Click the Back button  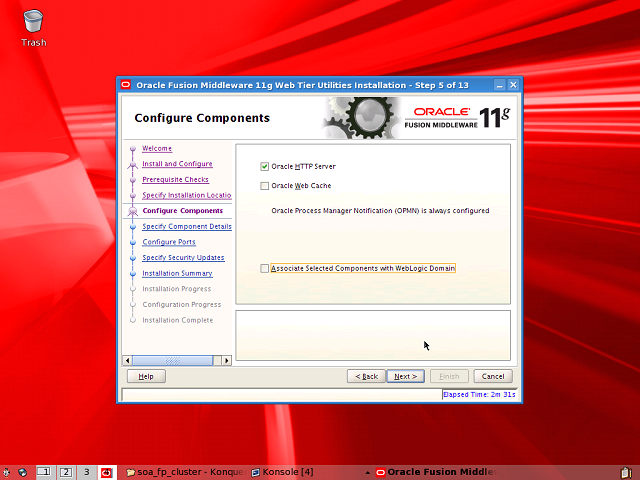click(366, 376)
